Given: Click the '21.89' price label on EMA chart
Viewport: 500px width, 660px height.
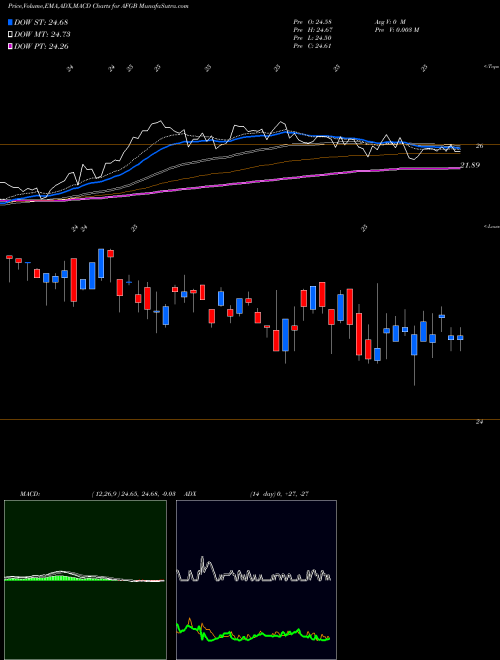Looking at the screenshot, I should pyautogui.click(x=470, y=165).
